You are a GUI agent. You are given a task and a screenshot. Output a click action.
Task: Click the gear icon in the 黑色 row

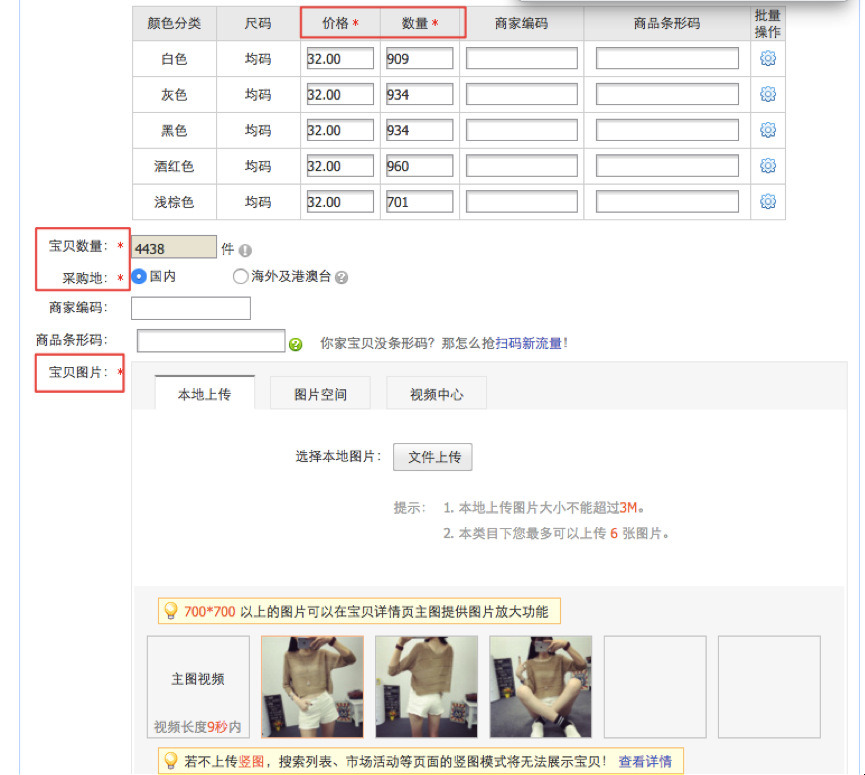pos(768,130)
